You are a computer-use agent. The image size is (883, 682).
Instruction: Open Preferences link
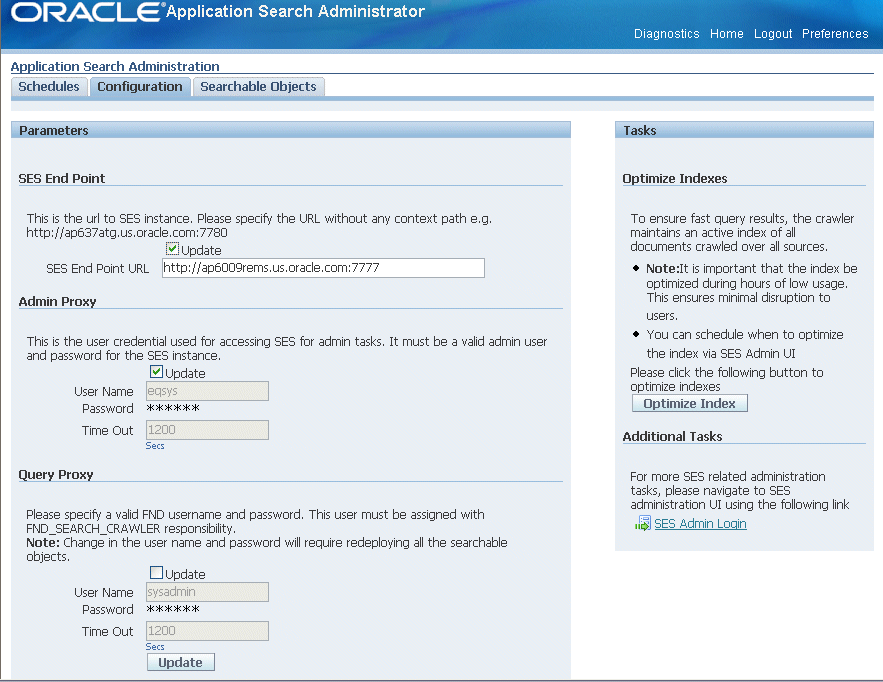point(835,34)
